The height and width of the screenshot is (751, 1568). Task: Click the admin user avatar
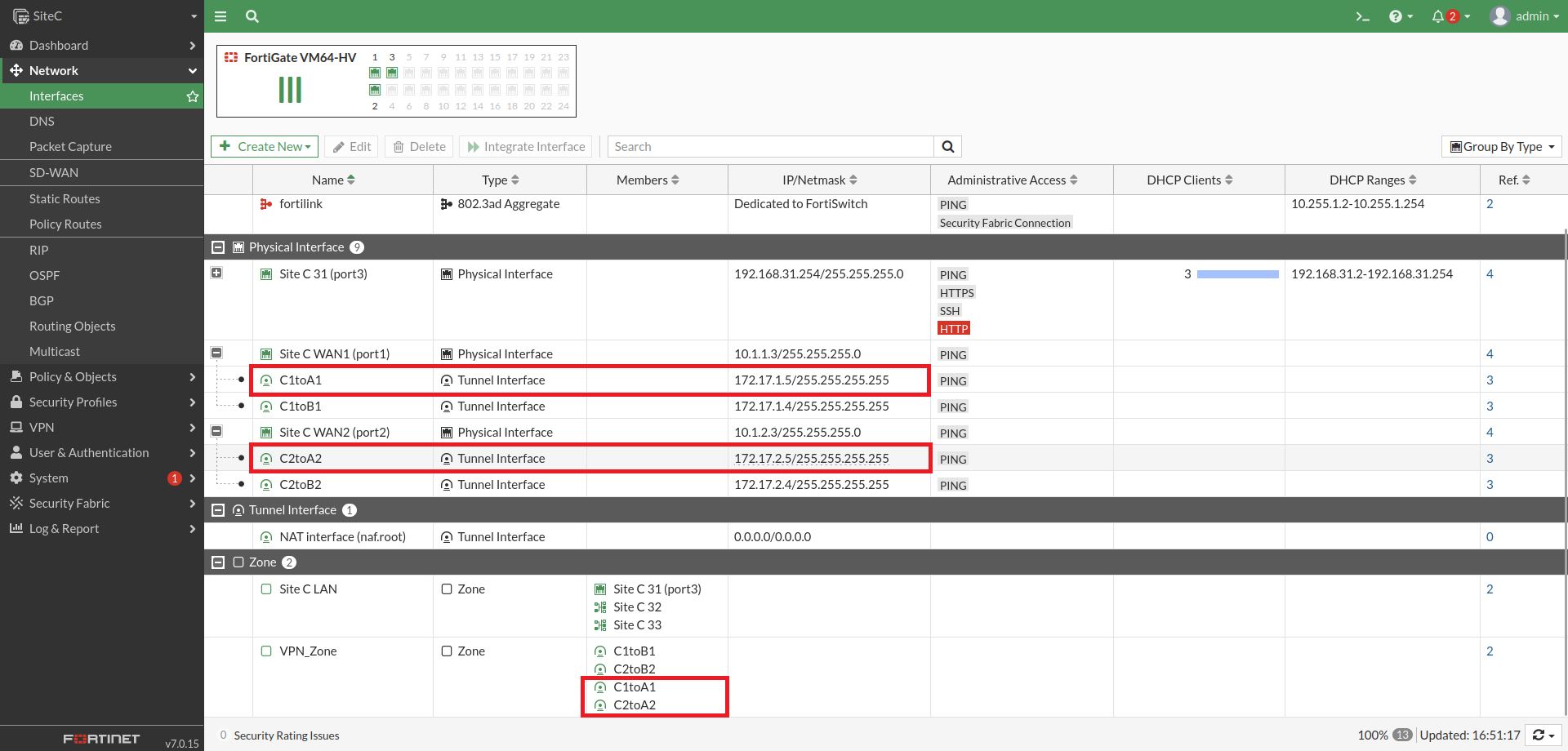point(1499,16)
